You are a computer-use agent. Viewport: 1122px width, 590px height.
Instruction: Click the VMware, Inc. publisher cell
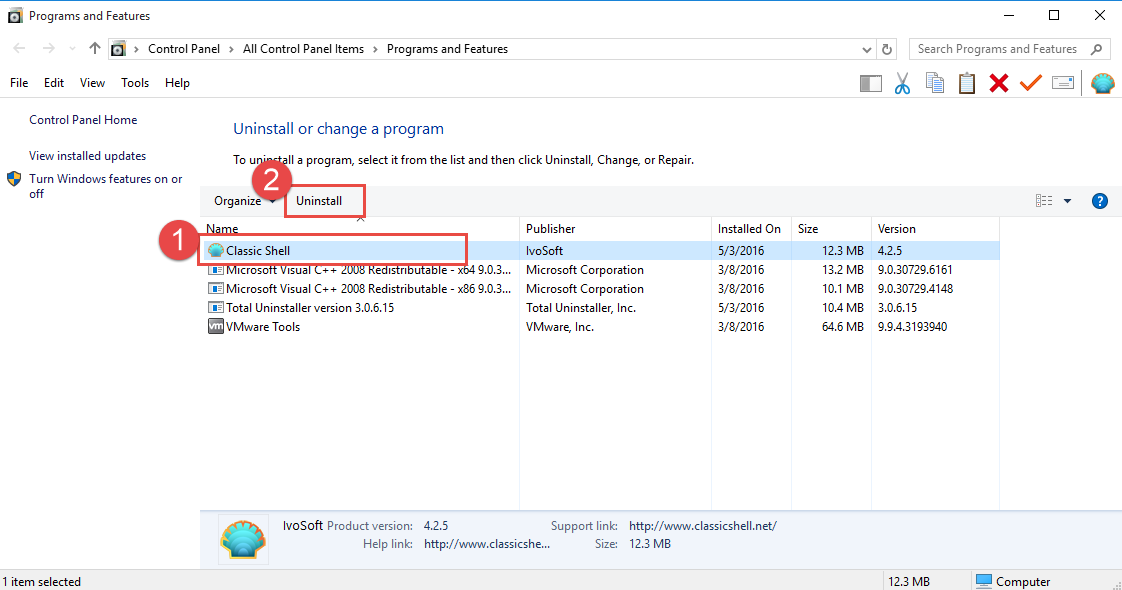(560, 327)
